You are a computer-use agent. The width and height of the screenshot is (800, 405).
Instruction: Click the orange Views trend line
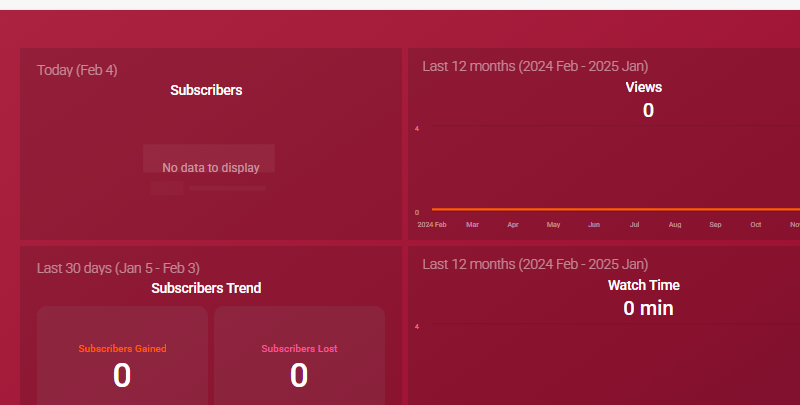616,209
